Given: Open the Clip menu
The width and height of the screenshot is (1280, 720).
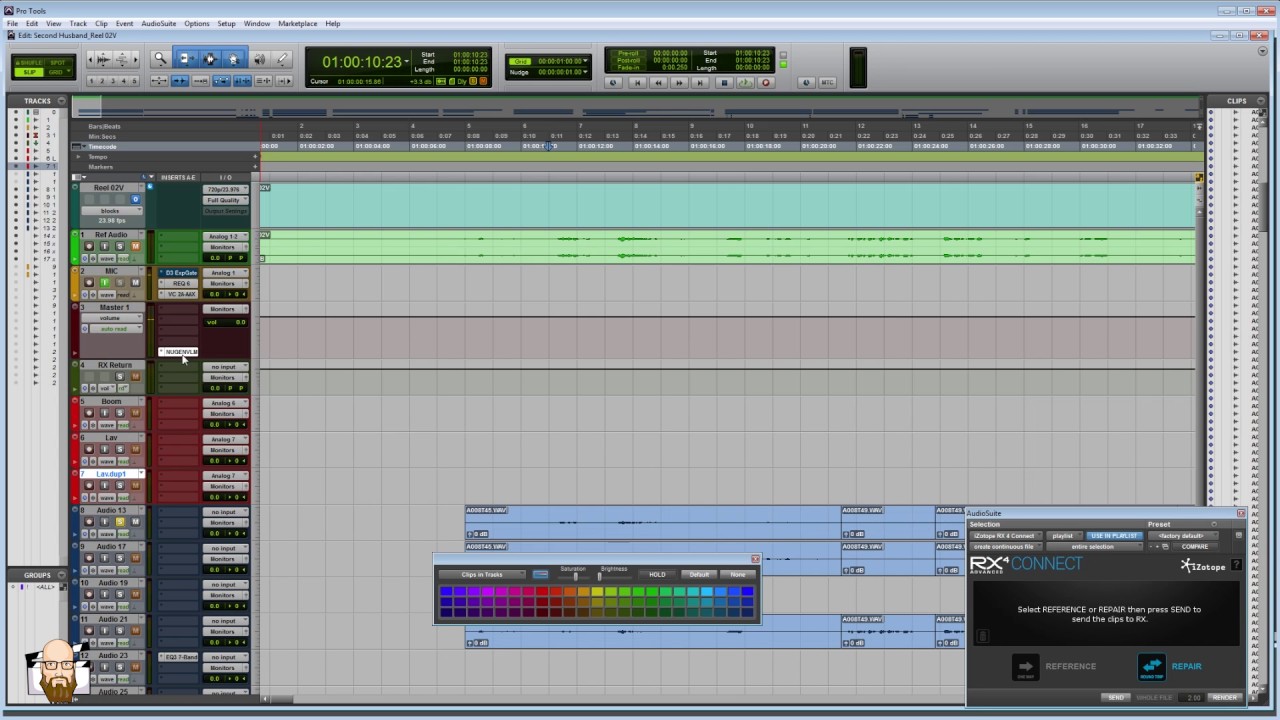Looking at the screenshot, I should (x=101, y=23).
